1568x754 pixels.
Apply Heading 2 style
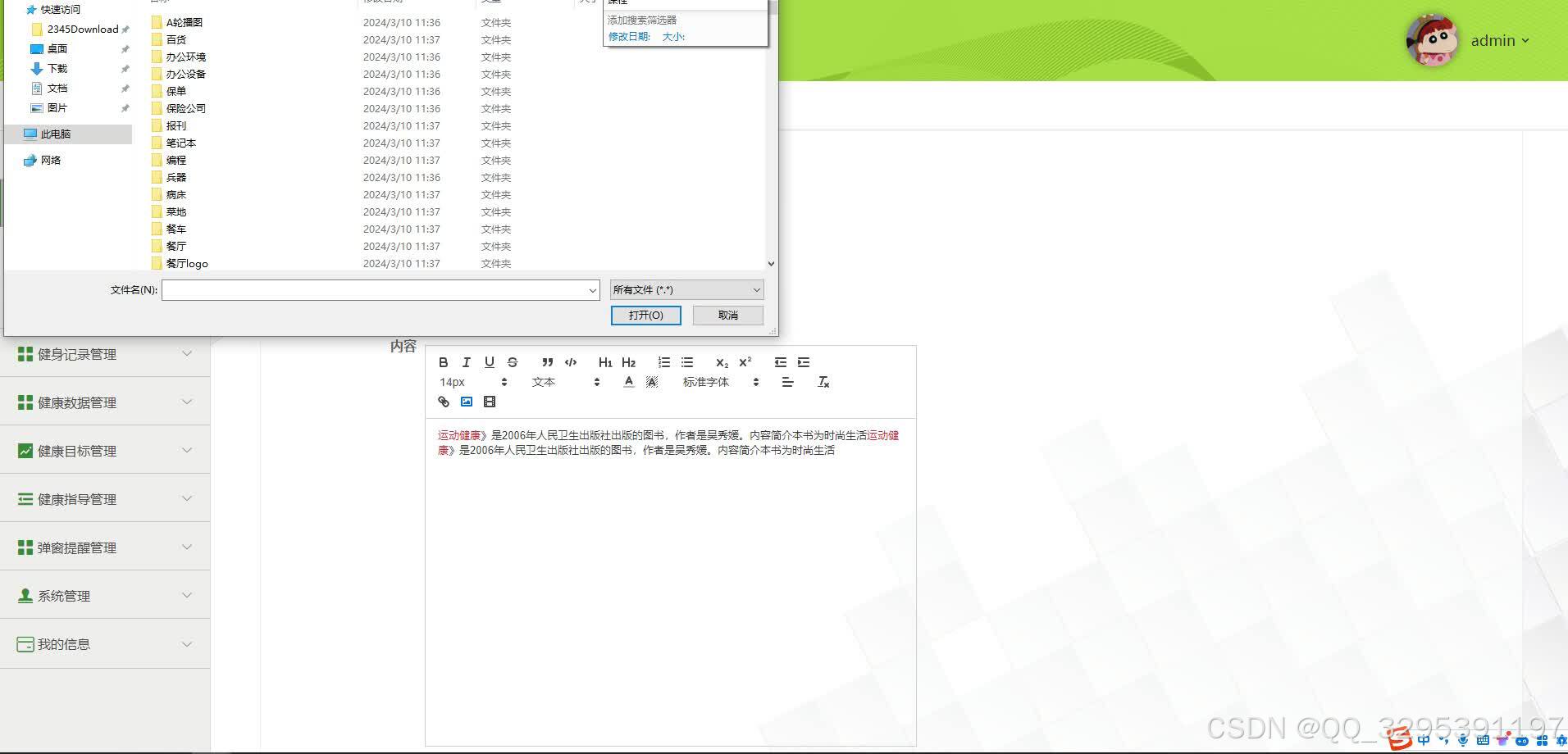click(x=629, y=362)
